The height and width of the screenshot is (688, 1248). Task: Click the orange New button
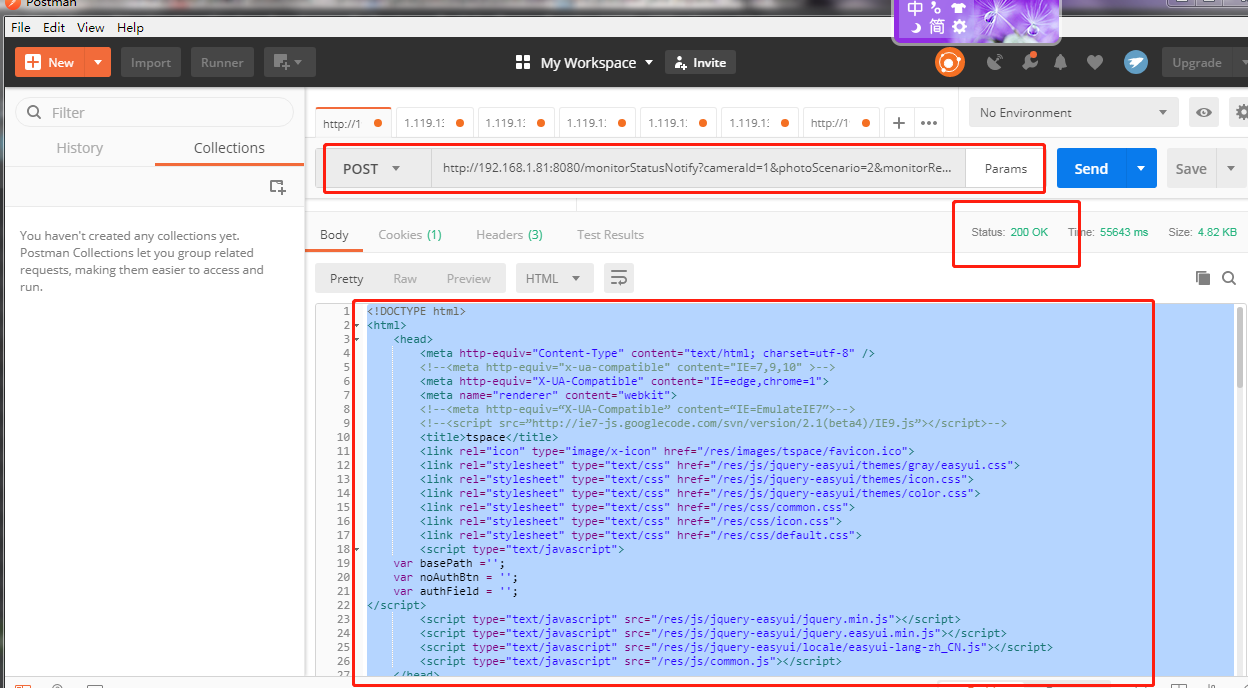pyautogui.click(x=50, y=62)
